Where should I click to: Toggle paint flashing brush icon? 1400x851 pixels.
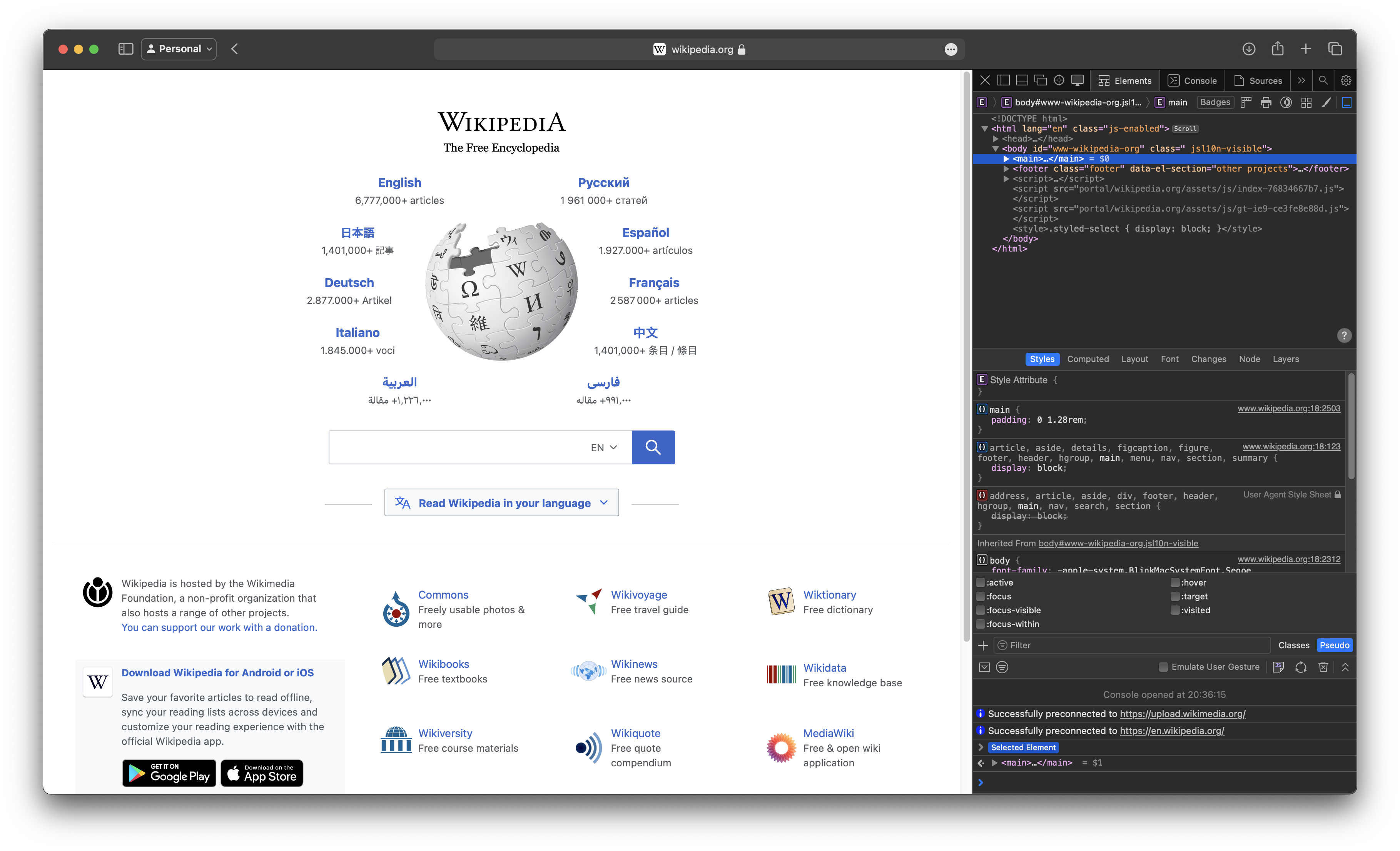[x=1326, y=102]
